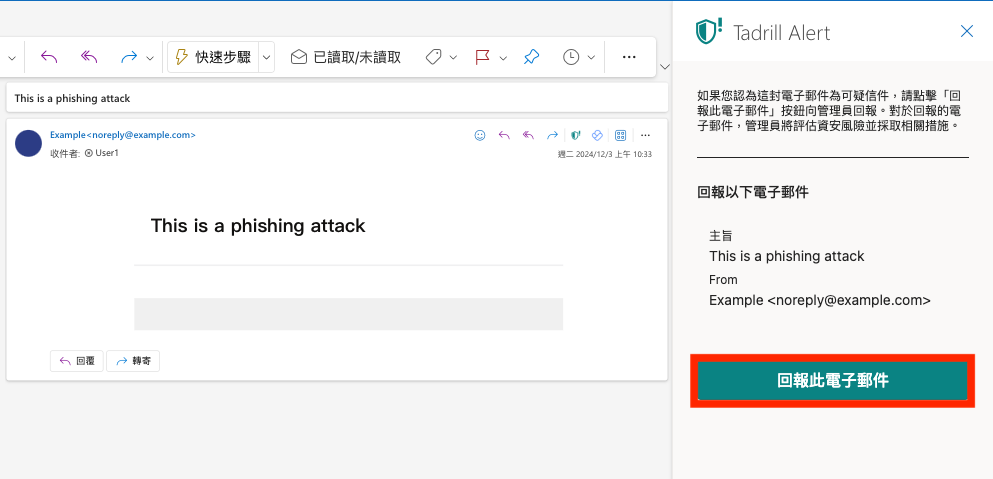This screenshot has height=479, width=993.
Task: Click the gray placeholder block in email body
Action: (x=348, y=314)
